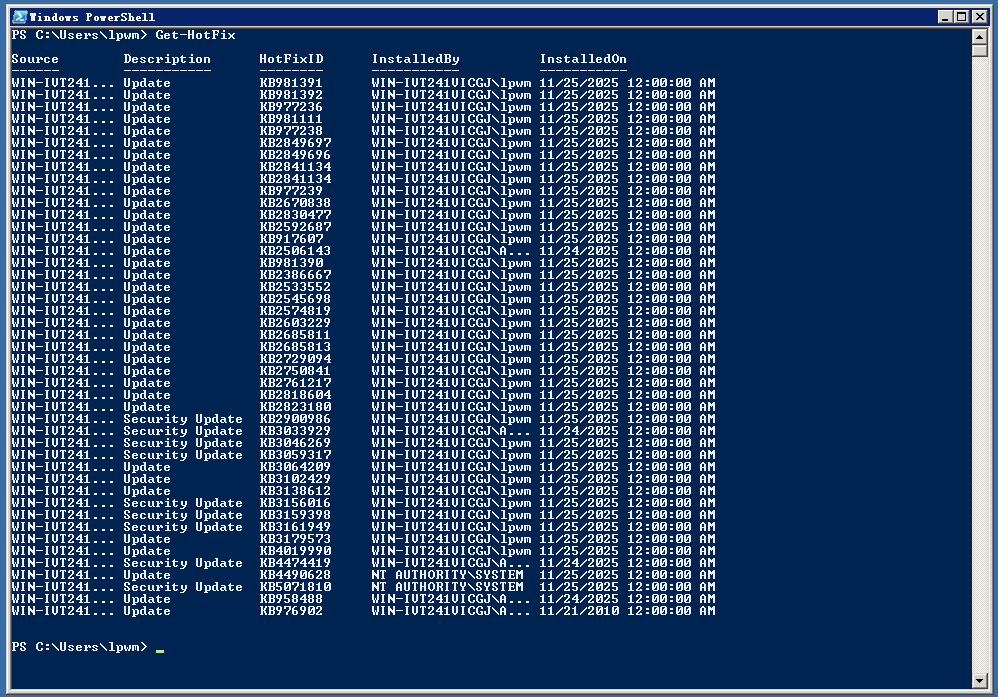
Task: Select hotfix ID KB3156016
Action: (x=295, y=503)
